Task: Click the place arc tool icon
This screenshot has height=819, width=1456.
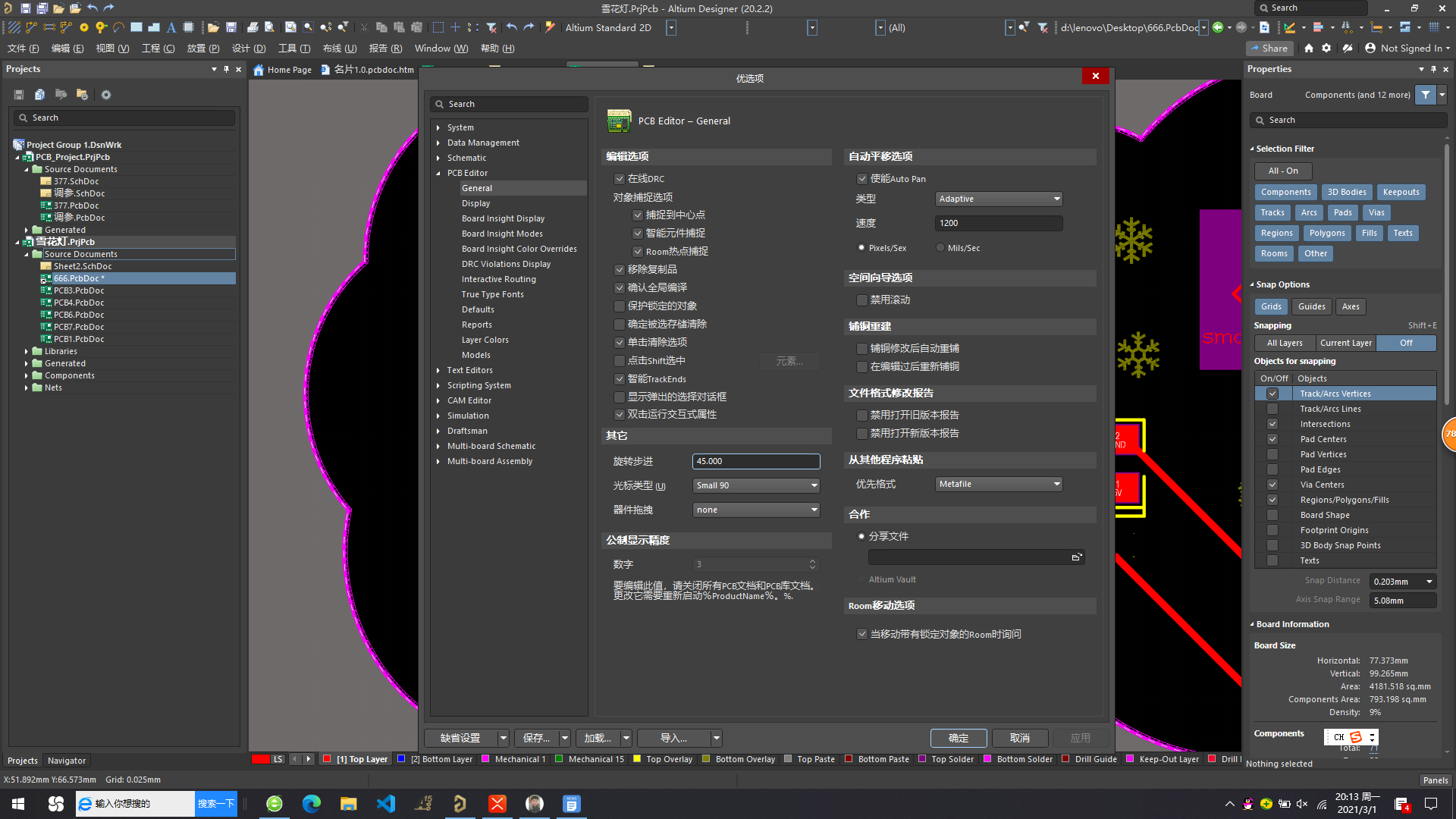Action: tap(119, 27)
